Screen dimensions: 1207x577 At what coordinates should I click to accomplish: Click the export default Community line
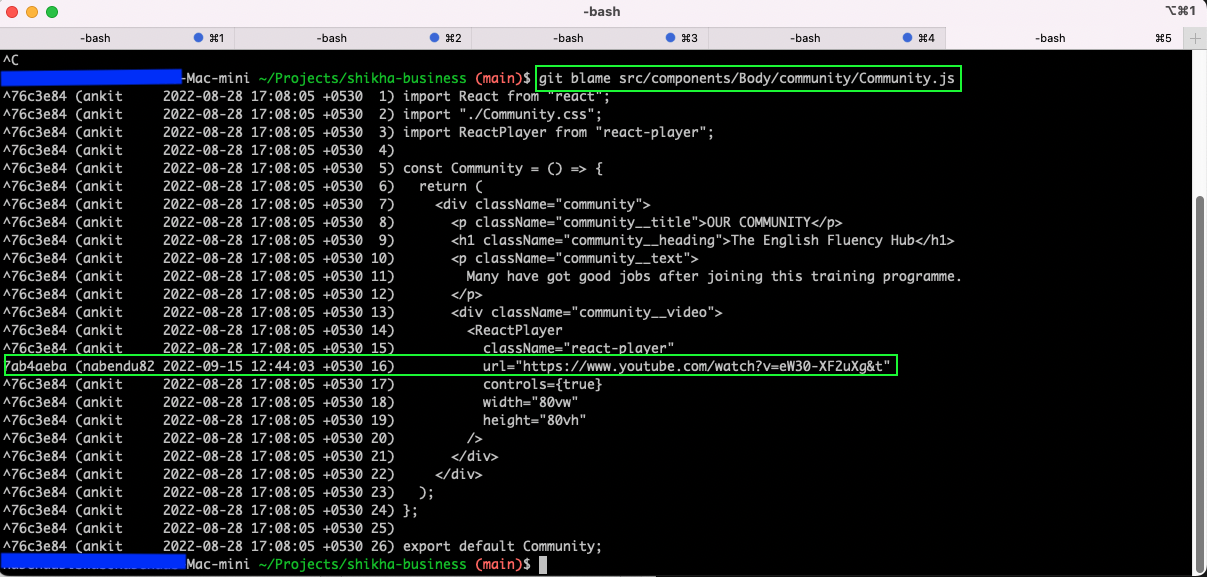click(501, 546)
